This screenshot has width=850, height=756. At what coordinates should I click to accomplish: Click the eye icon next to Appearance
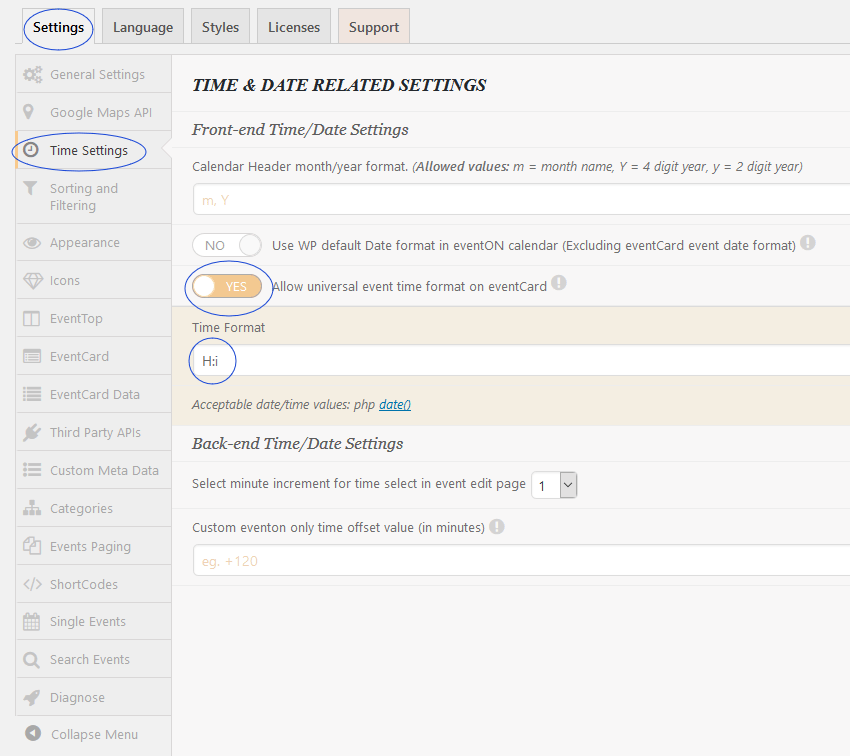click(32, 243)
